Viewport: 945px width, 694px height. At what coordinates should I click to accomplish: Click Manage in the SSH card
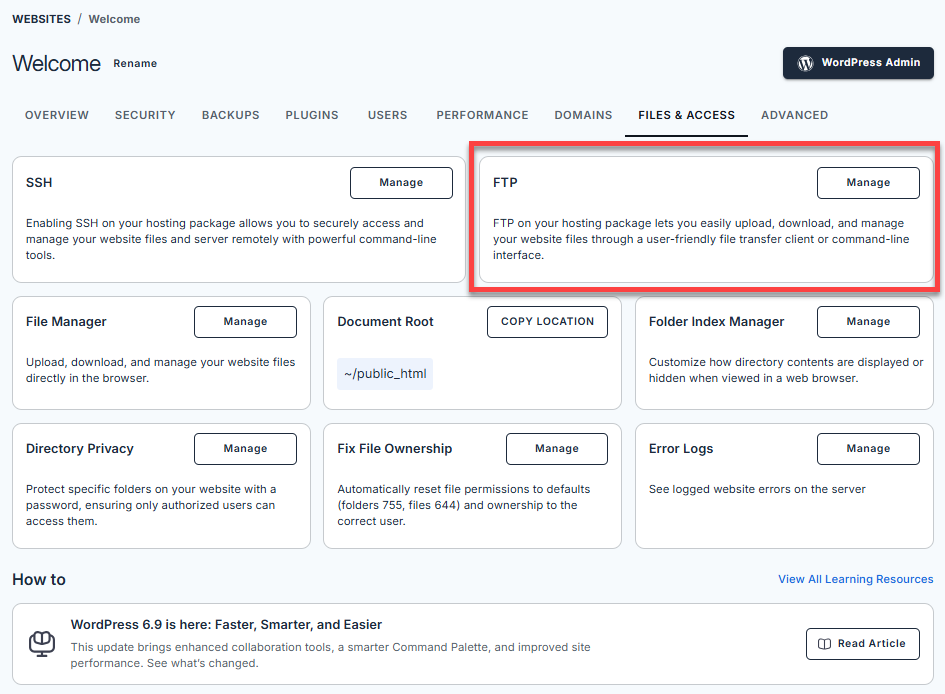[x=401, y=183]
